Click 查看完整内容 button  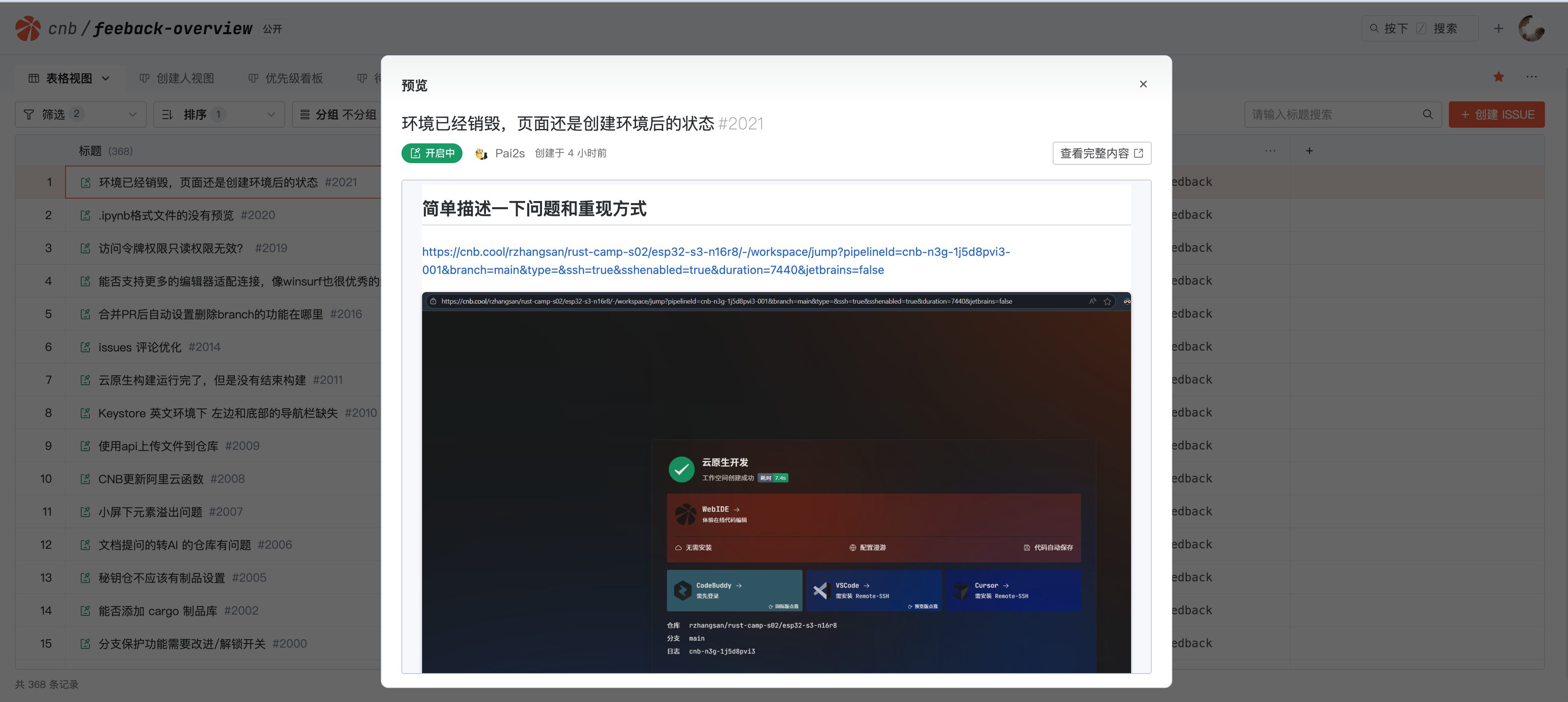pos(1101,153)
